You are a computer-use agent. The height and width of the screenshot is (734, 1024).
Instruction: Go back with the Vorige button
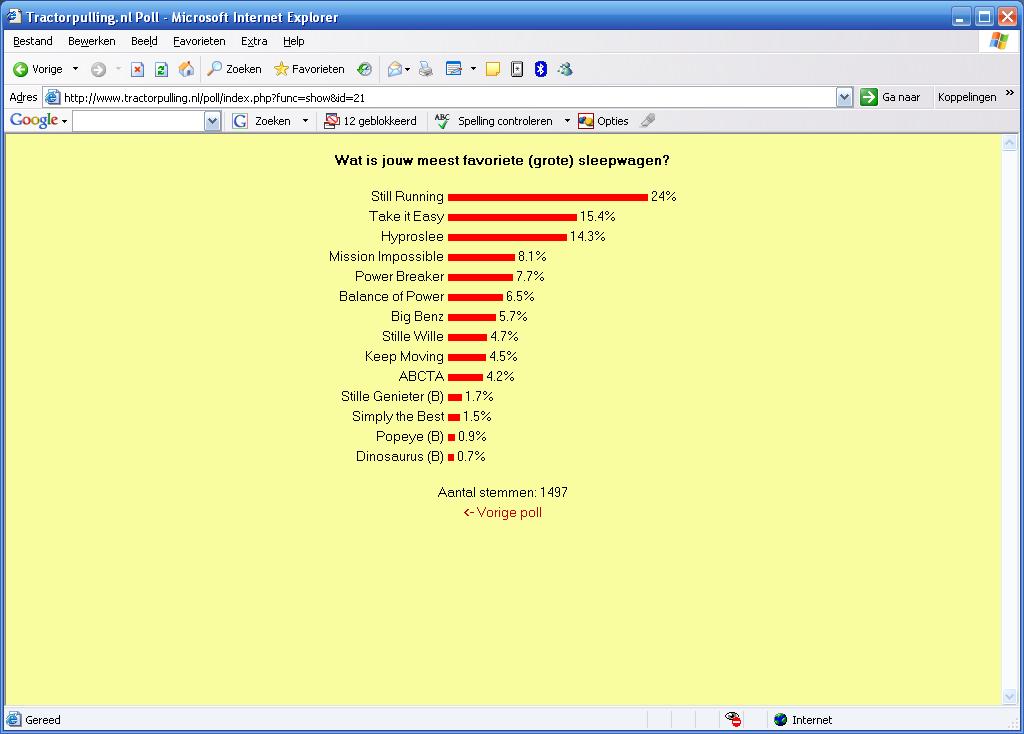38,69
